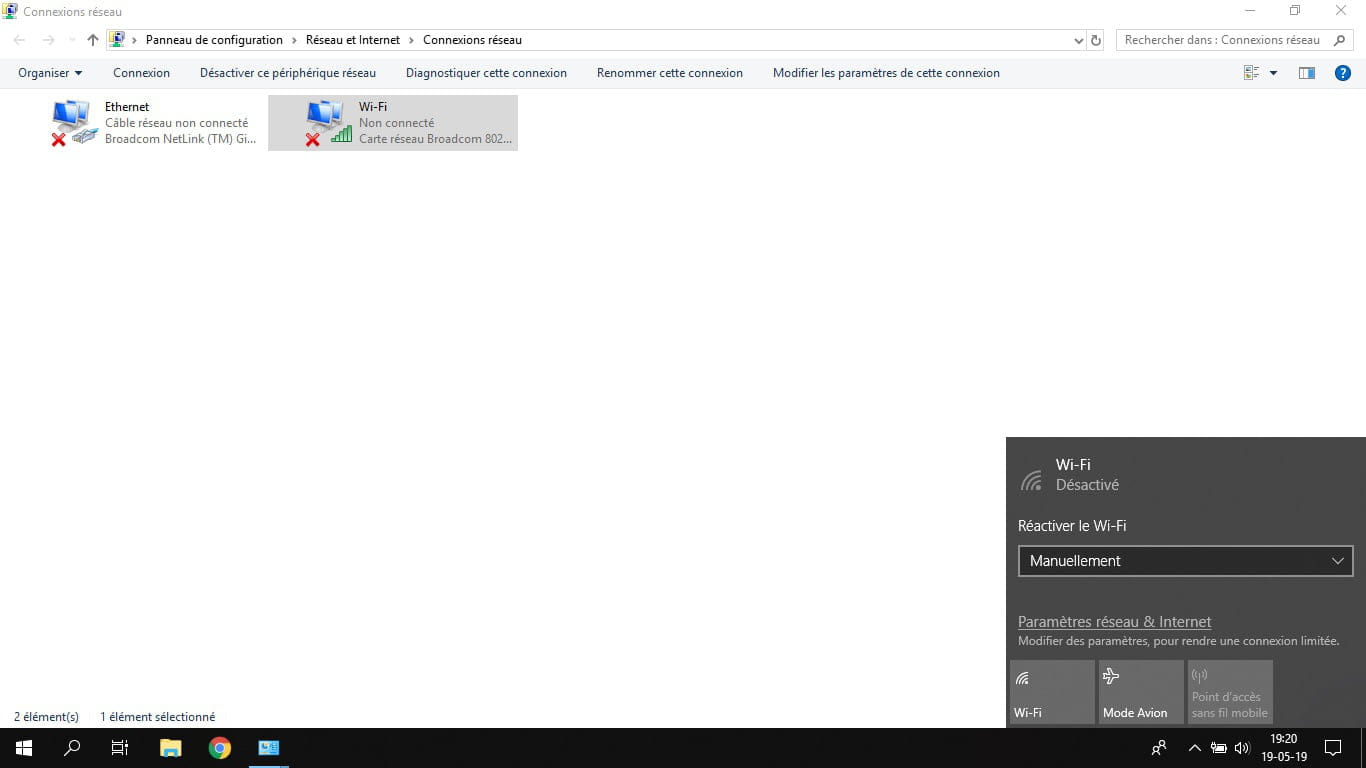Toggle the Mode Avion tile

[x=1141, y=692]
